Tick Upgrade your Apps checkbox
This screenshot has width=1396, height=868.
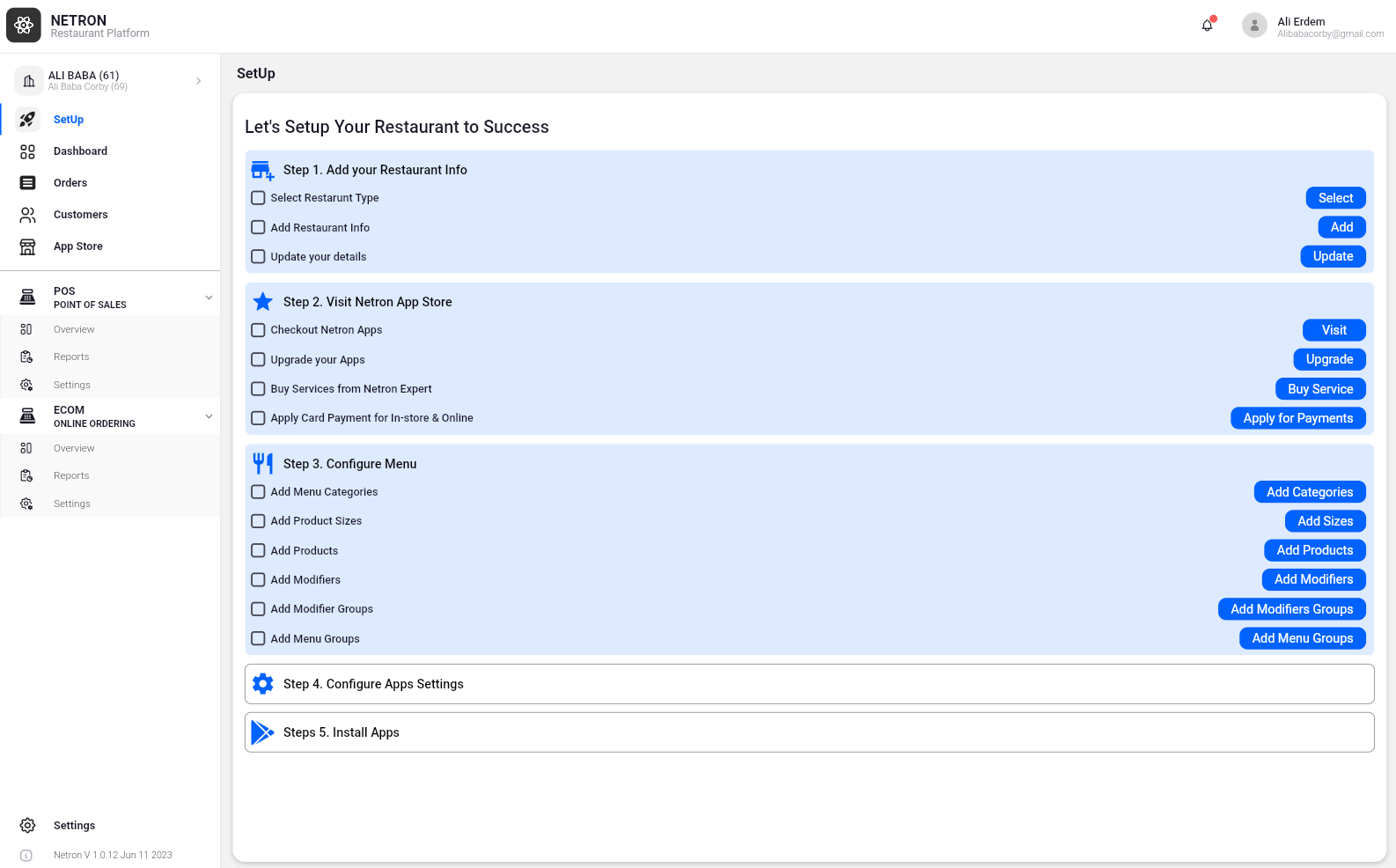(258, 359)
